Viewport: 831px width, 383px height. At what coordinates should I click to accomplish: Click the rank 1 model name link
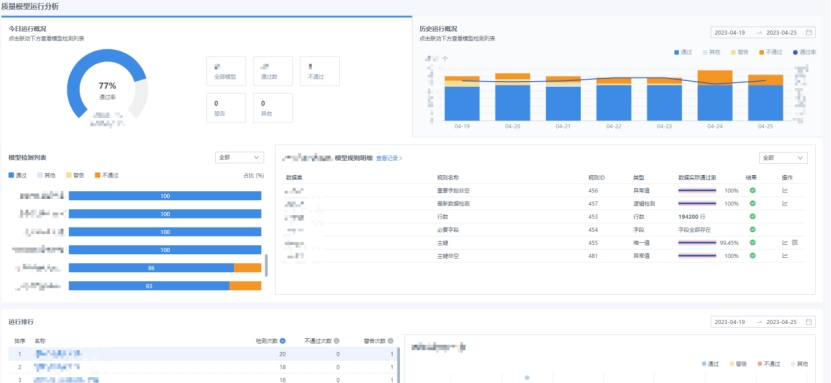point(59,353)
